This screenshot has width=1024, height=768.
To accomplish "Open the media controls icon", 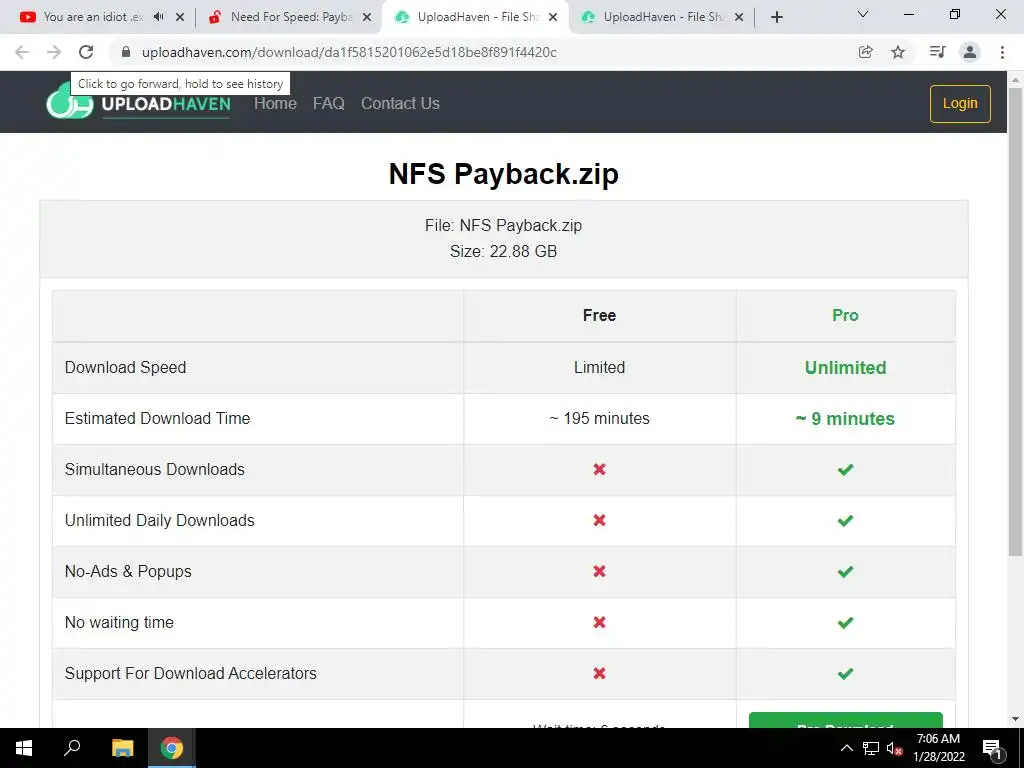I will coord(937,52).
